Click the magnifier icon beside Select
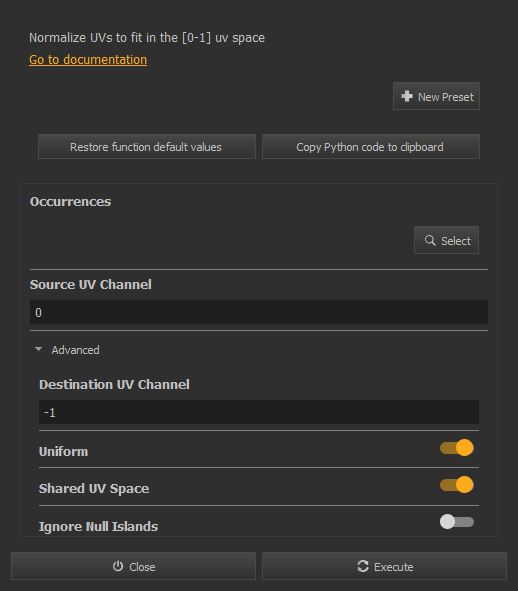 tap(430, 240)
